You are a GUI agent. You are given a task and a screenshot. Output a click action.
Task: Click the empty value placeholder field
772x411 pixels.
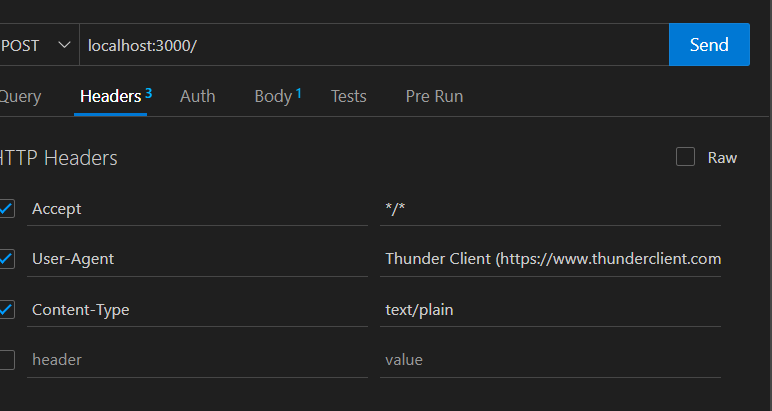pos(550,360)
